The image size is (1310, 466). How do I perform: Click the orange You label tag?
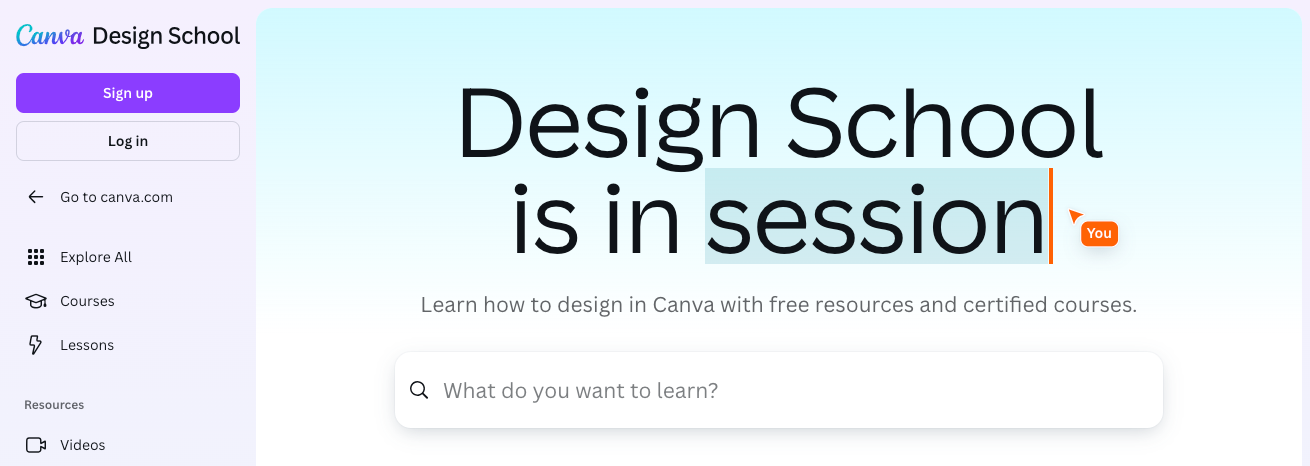[1099, 233]
